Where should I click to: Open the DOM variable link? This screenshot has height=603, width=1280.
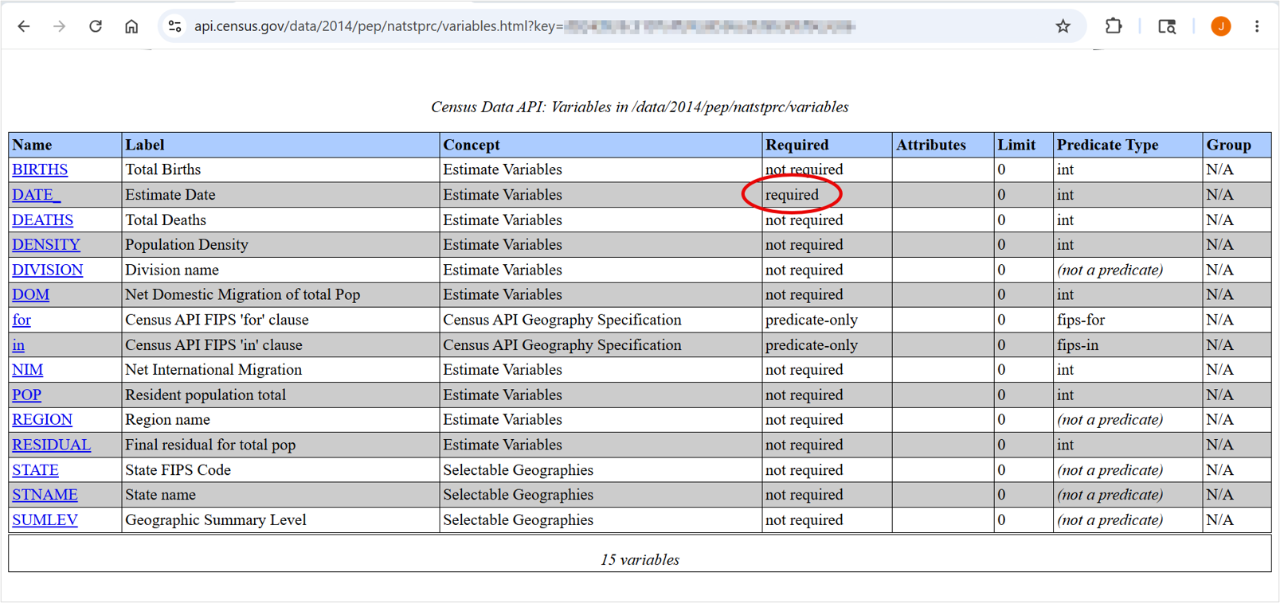coord(30,295)
